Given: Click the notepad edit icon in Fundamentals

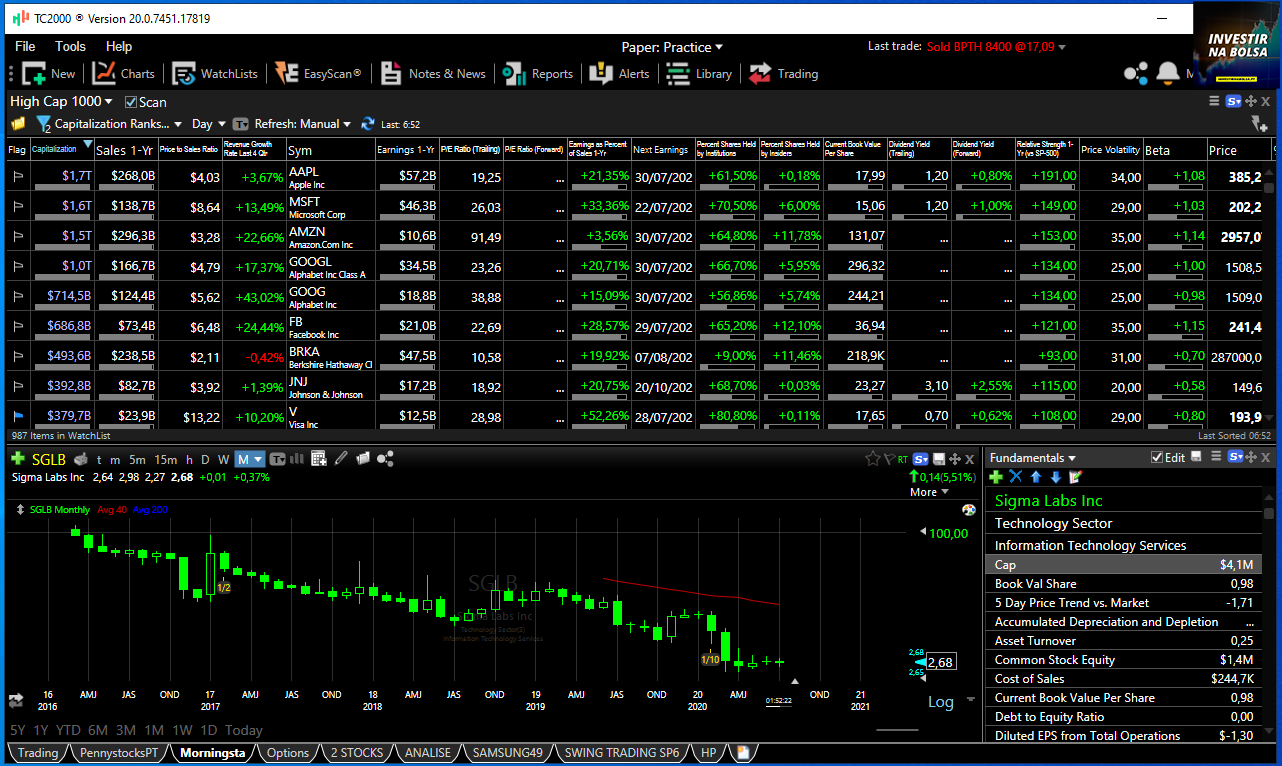Looking at the screenshot, I should click(x=1075, y=477).
